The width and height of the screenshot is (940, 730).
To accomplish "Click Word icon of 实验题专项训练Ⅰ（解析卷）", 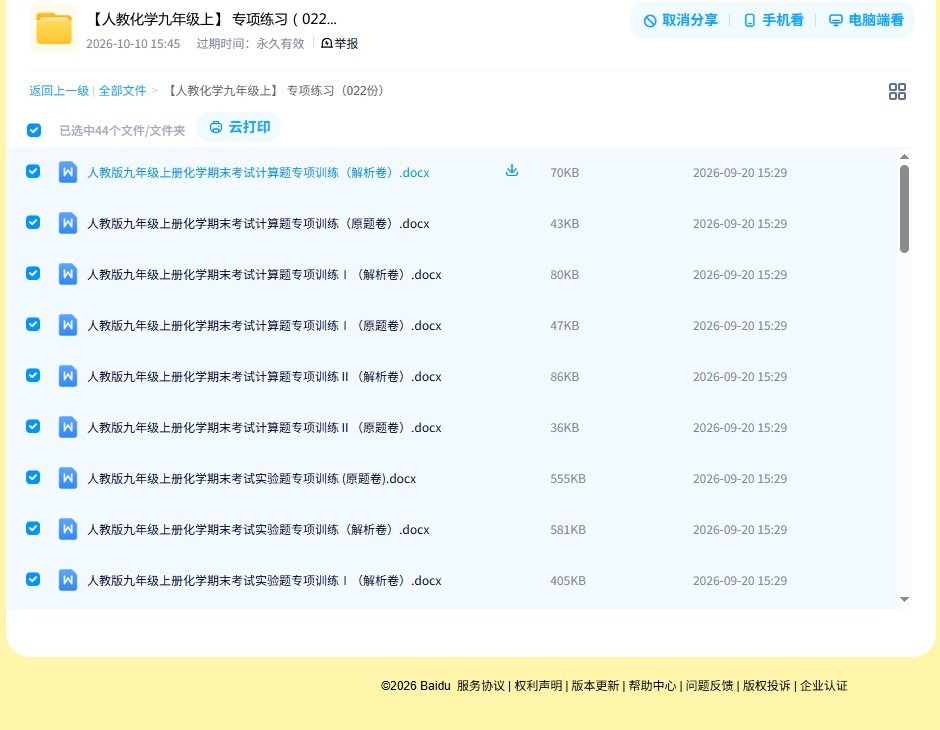I will pyautogui.click(x=68, y=580).
